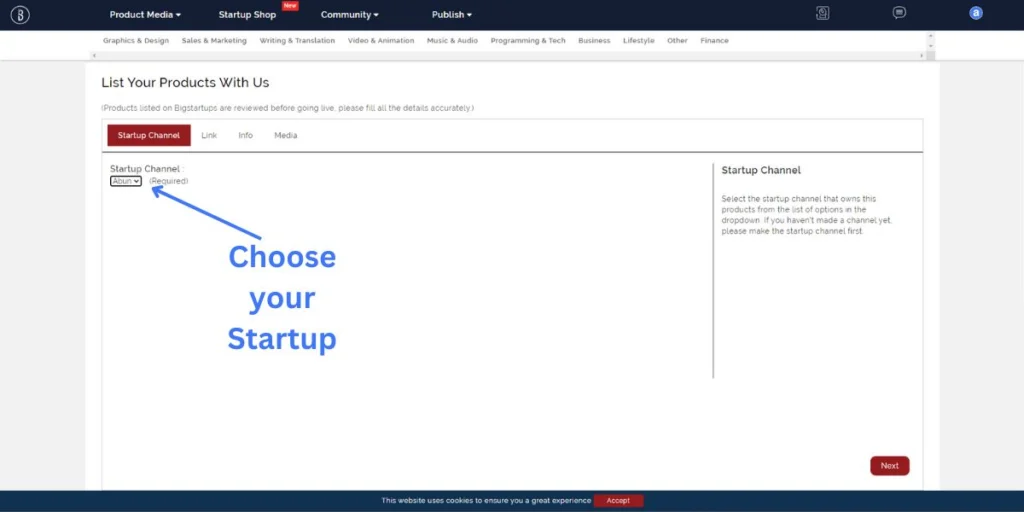The image size is (1024, 512).
Task: Click the Next button
Action: (x=889, y=466)
